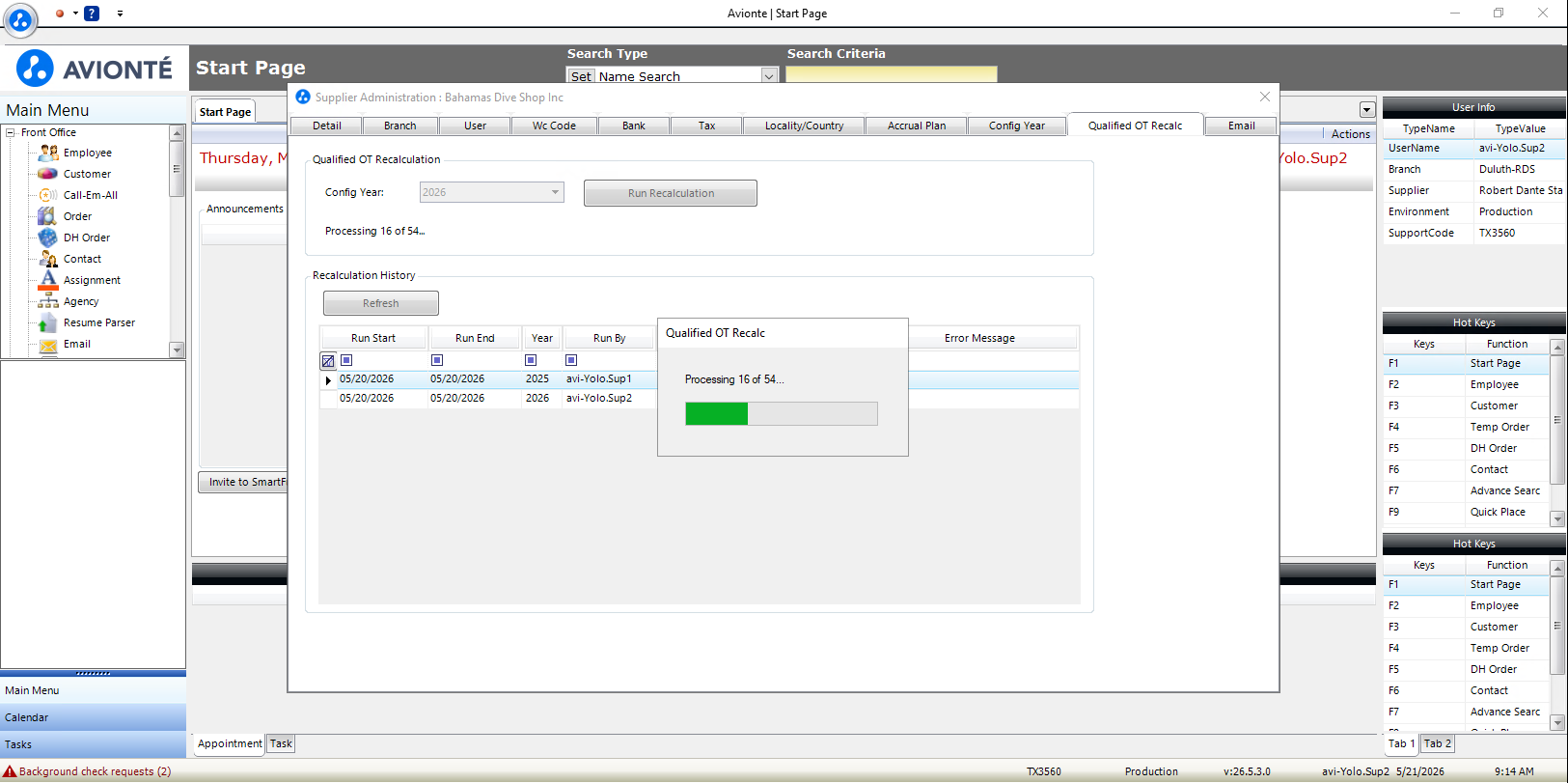
Task: Click the Refresh history button
Action: click(x=381, y=303)
